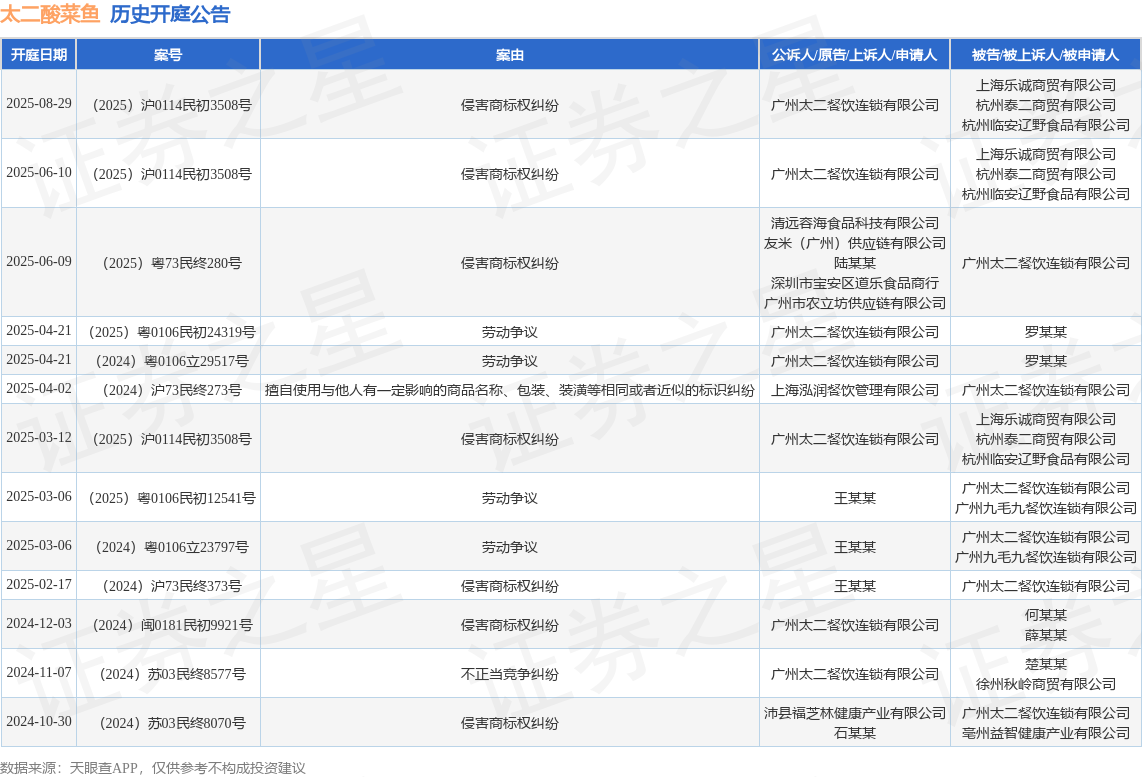
Task: Select the date 2024-11-07
Action: point(39,673)
